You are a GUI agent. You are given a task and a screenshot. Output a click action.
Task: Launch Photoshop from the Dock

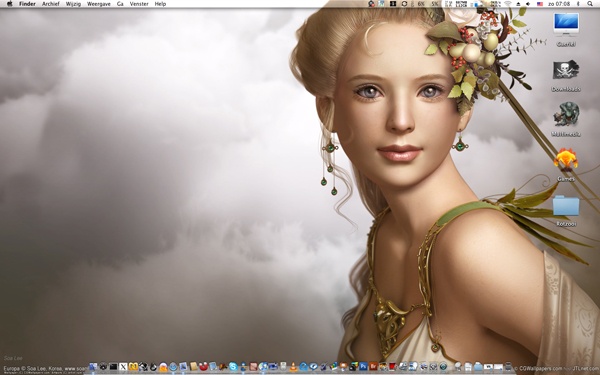363,367
